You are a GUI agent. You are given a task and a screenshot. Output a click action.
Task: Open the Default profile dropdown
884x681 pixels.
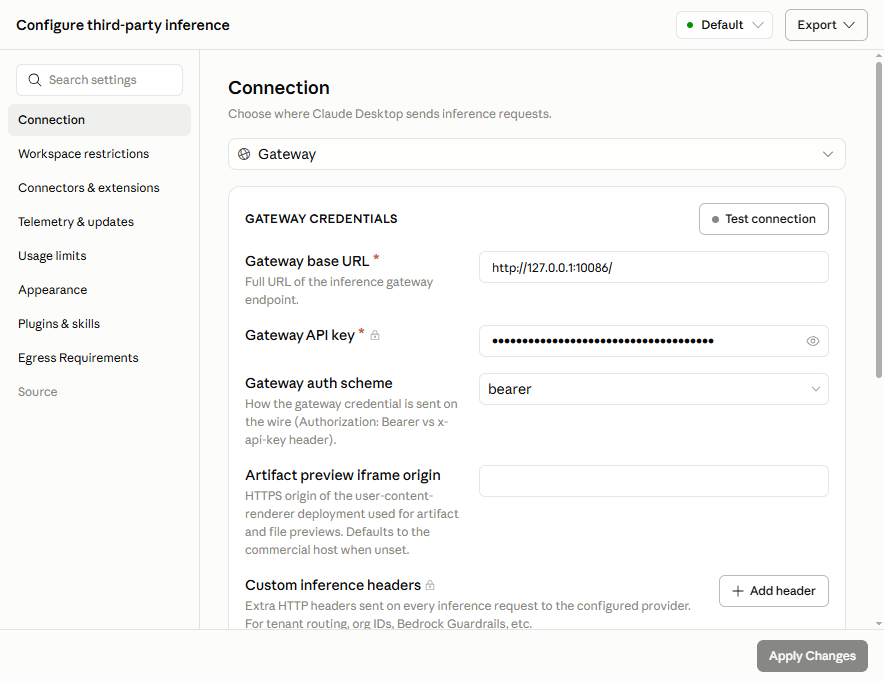pyautogui.click(x=724, y=25)
